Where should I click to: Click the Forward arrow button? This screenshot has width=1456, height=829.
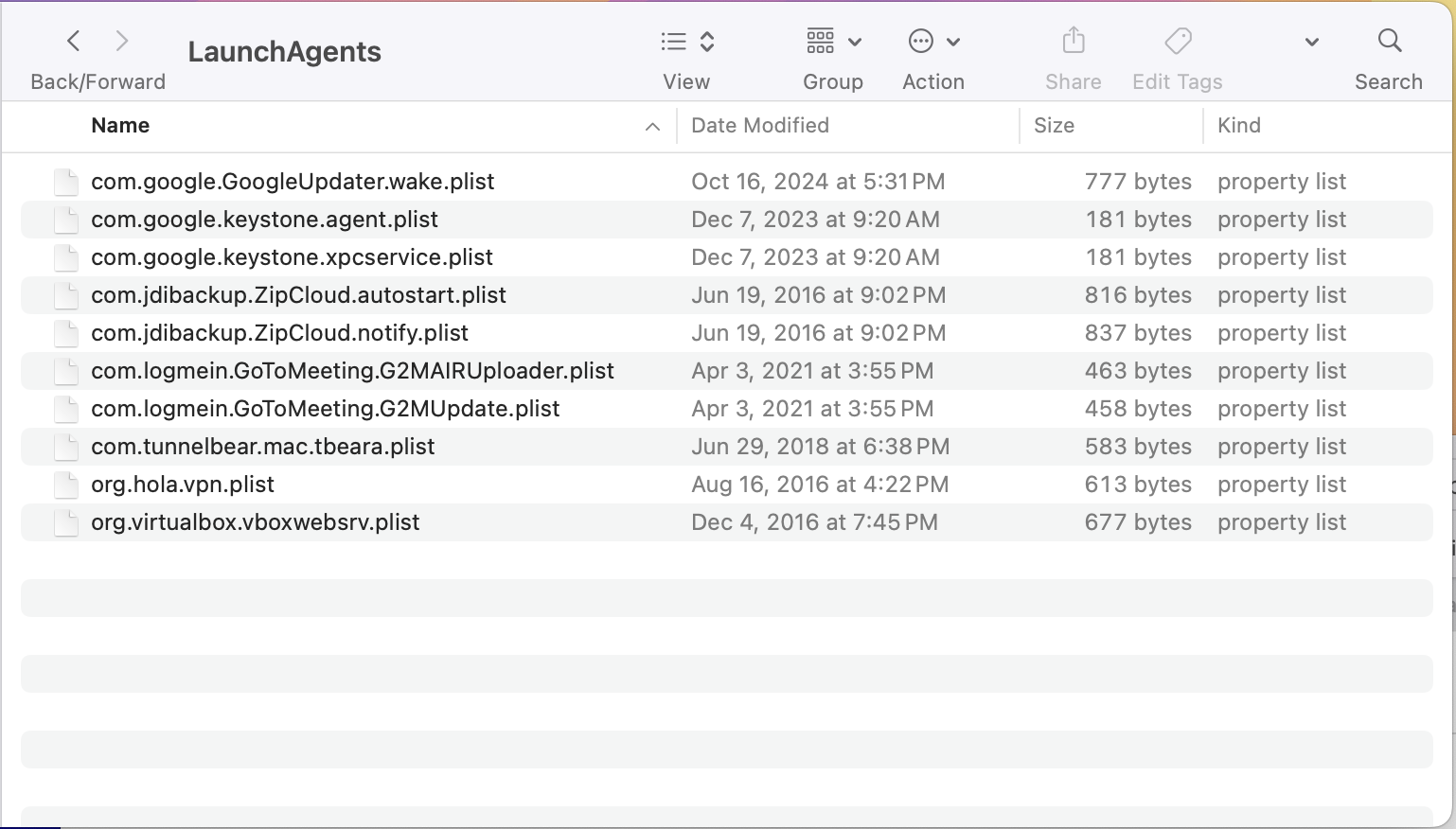click(x=121, y=41)
